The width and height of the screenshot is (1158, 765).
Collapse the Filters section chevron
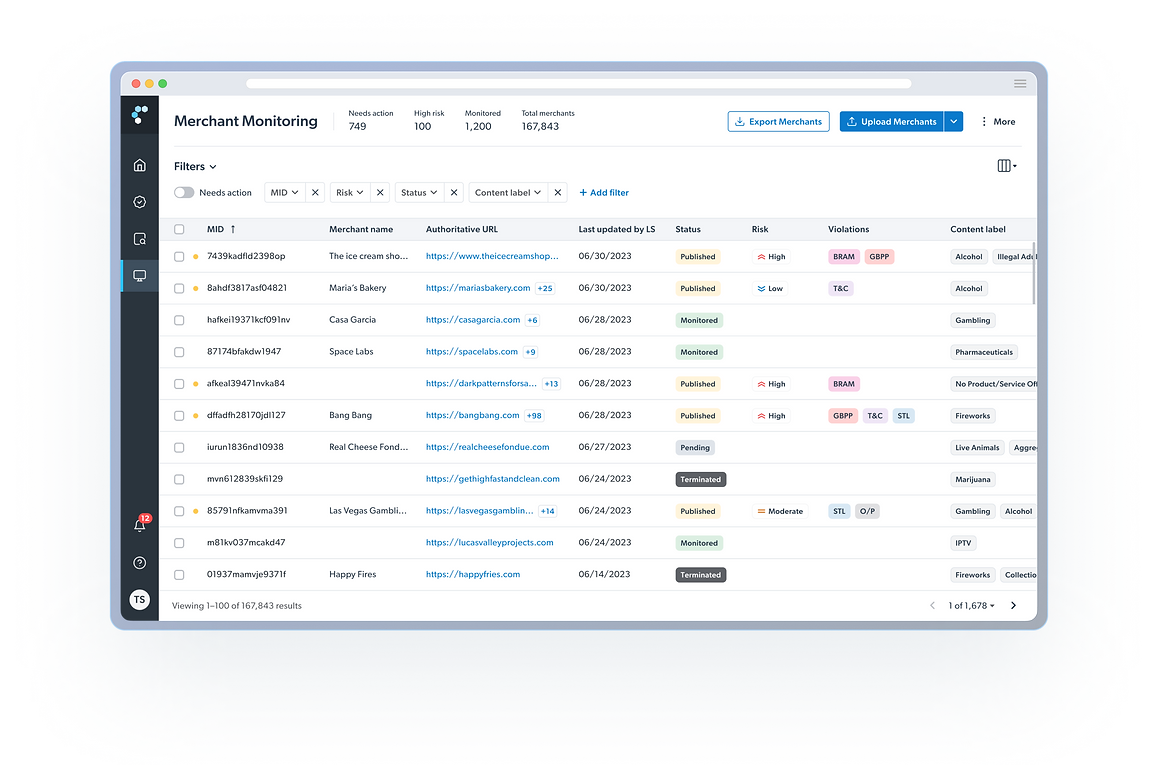tap(213, 166)
